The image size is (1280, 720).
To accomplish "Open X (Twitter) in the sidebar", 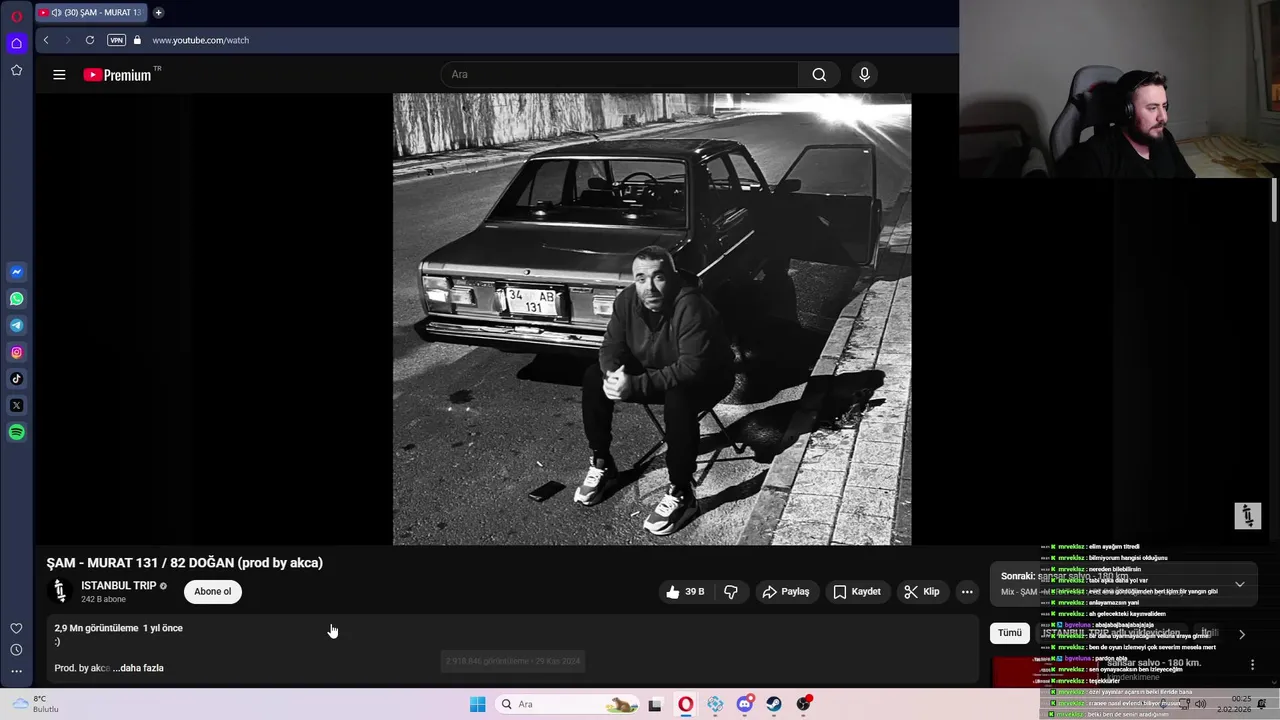I will pyautogui.click(x=16, y=406).
